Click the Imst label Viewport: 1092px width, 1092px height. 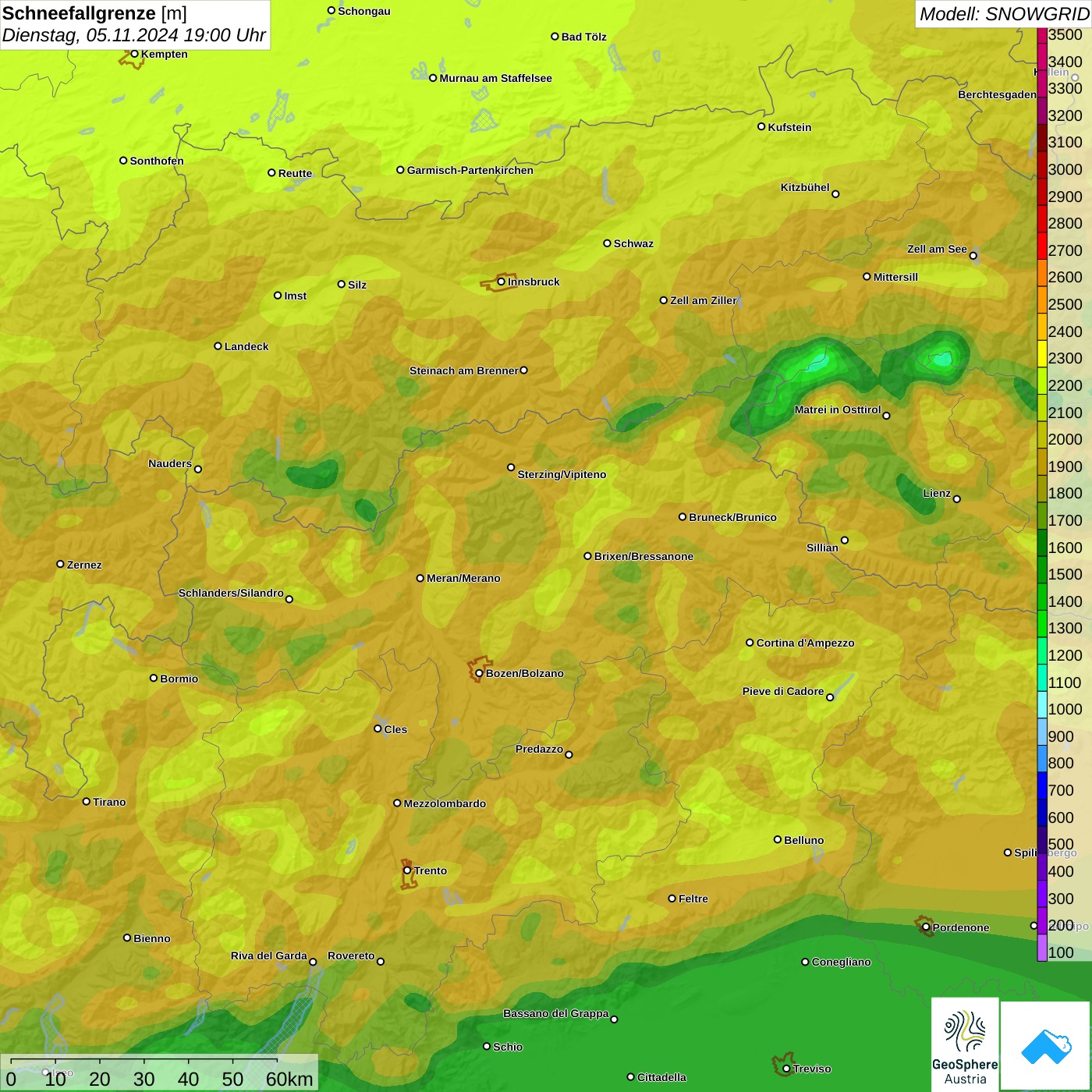[x=295, y=296]
